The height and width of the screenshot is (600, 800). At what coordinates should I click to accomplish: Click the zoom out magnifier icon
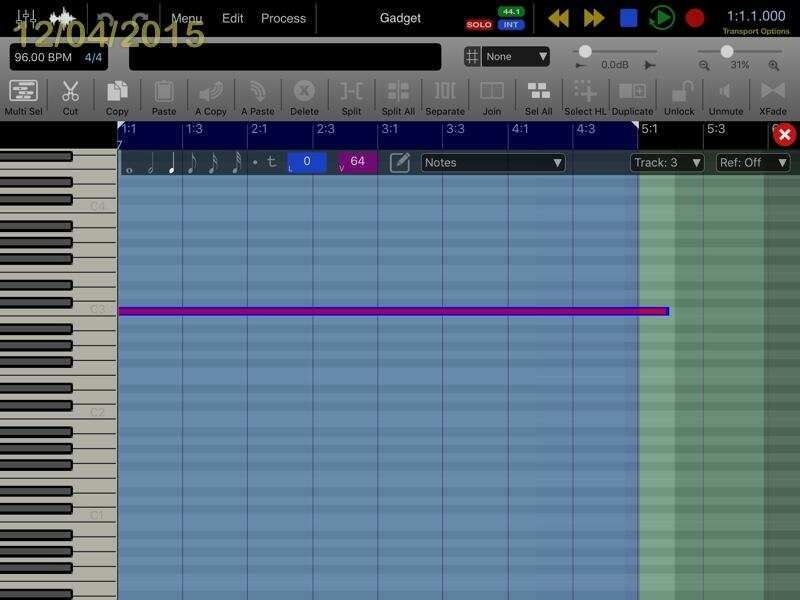(x=704, y=65)
